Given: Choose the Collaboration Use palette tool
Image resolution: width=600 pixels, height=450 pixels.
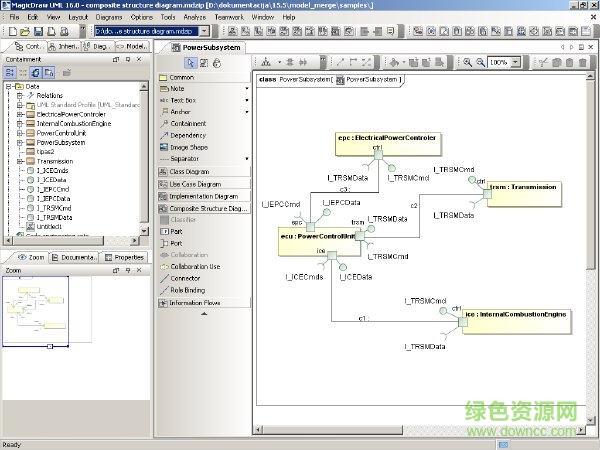Looking at the screenshot, I should click(x=194, y=266).
